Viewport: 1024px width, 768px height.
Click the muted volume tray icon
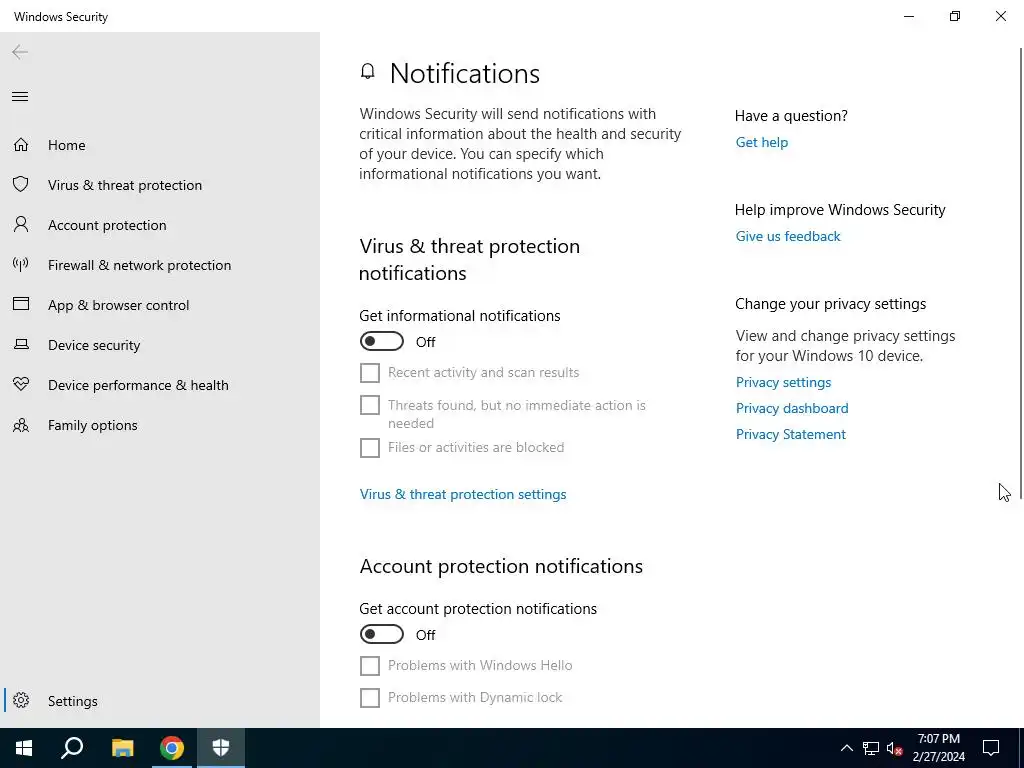point(895,748)
